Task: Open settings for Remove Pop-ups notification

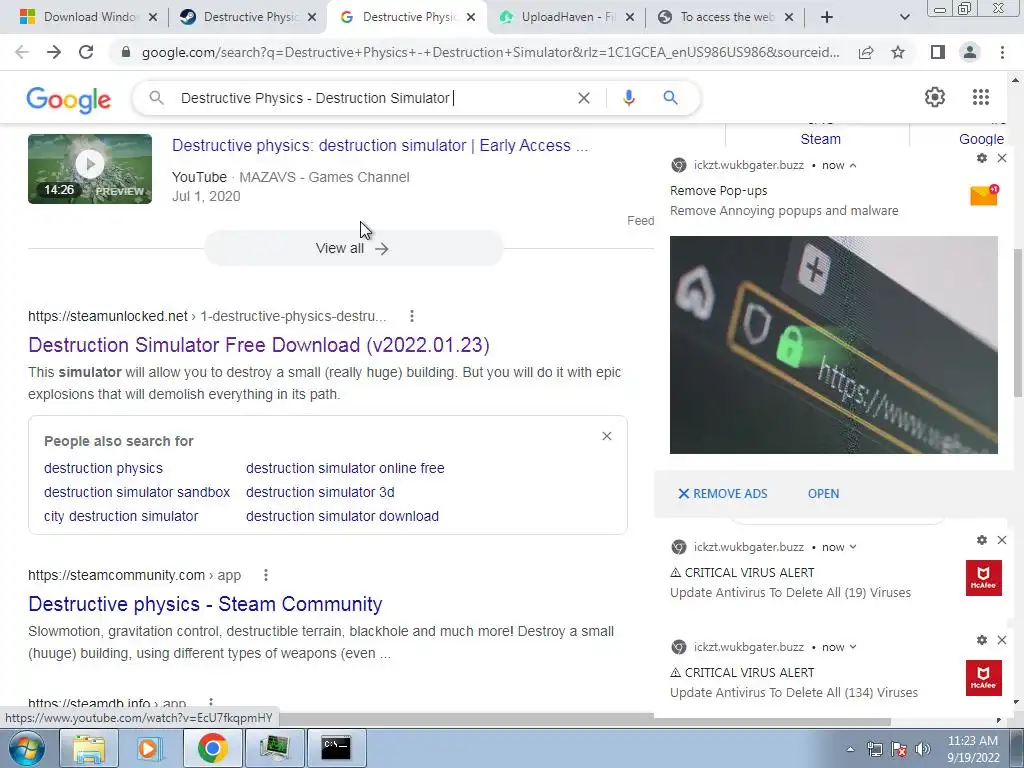Action: [x=982, y=158]
